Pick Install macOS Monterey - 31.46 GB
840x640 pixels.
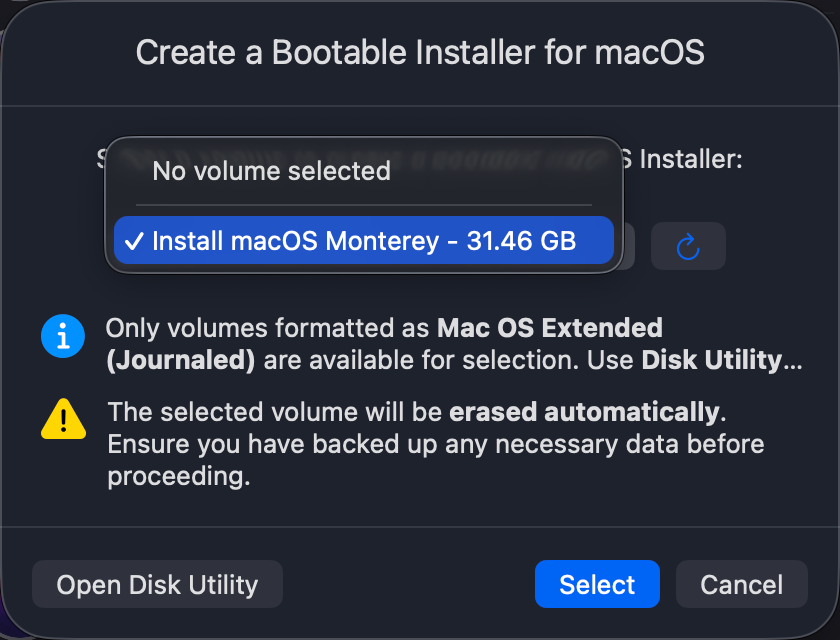click(x=363, y=241)
